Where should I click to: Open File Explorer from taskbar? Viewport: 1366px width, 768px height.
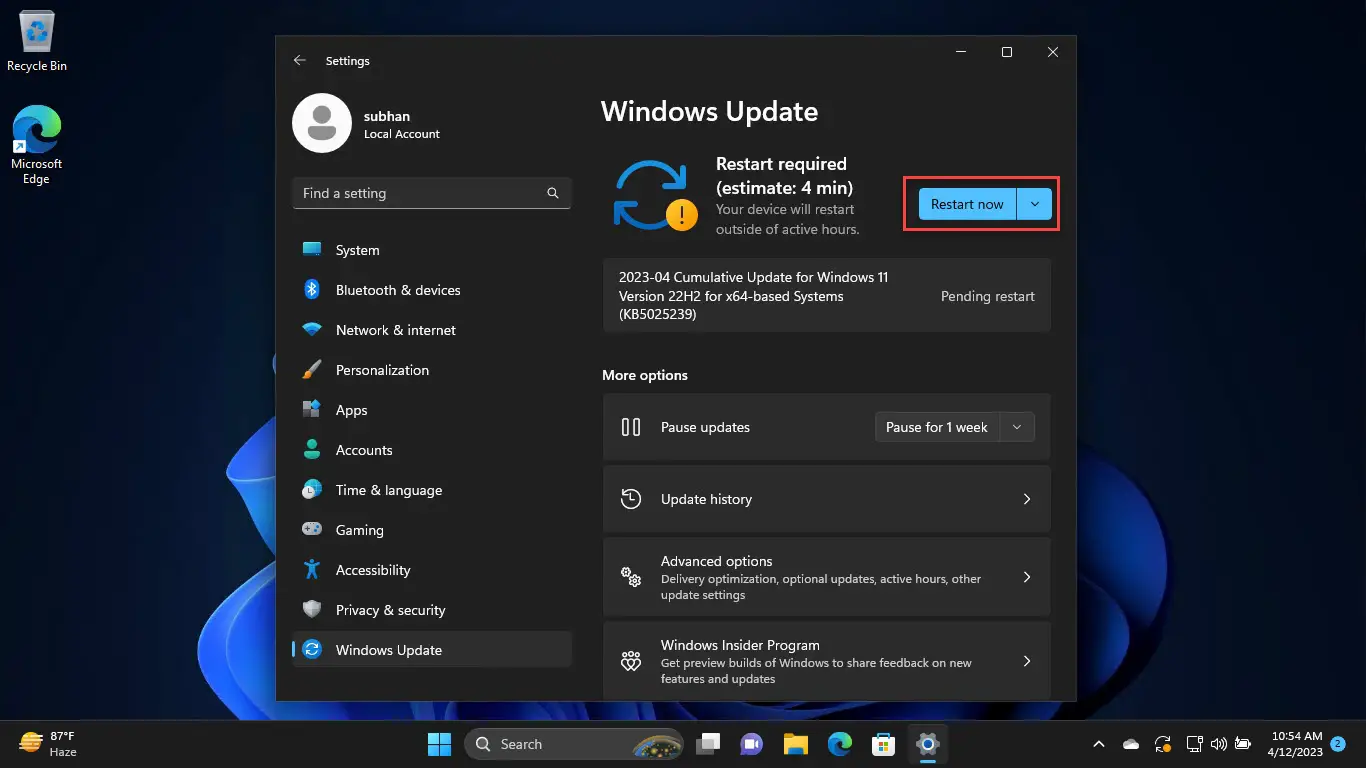[795, 744]
